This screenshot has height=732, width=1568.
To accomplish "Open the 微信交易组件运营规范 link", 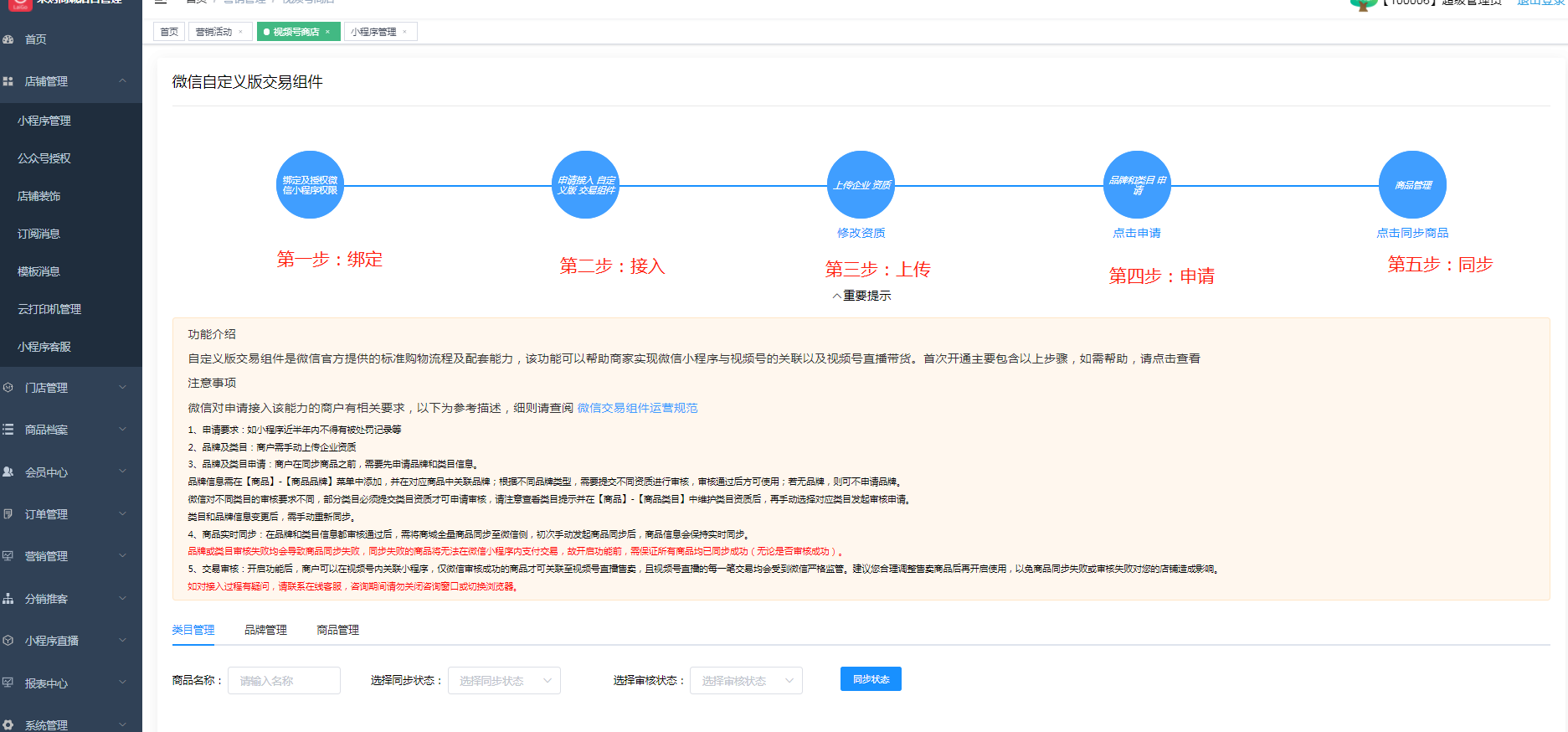I will [637, 408].
